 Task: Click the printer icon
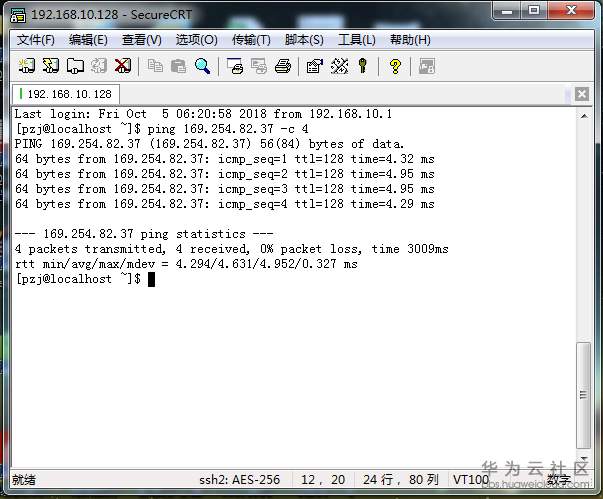pos(283,66)
